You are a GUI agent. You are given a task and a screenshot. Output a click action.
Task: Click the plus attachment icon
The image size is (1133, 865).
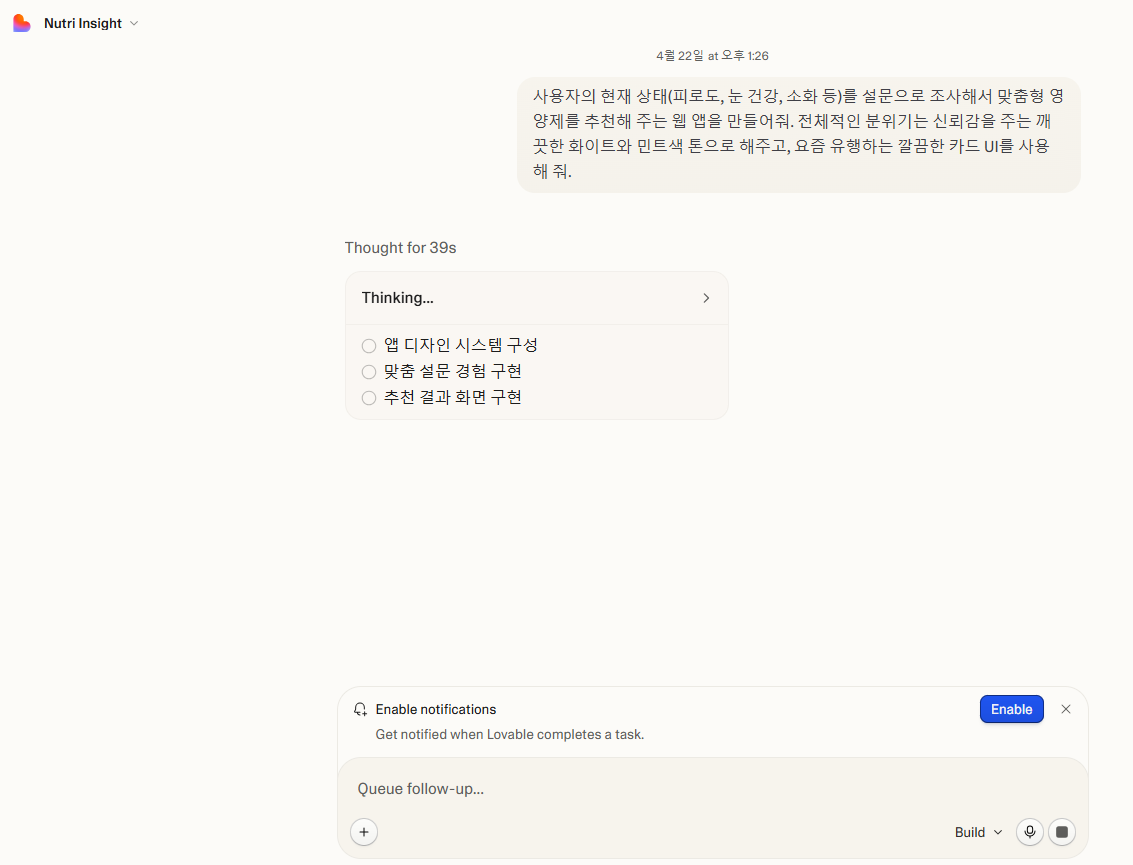click(x=363, y=832)
